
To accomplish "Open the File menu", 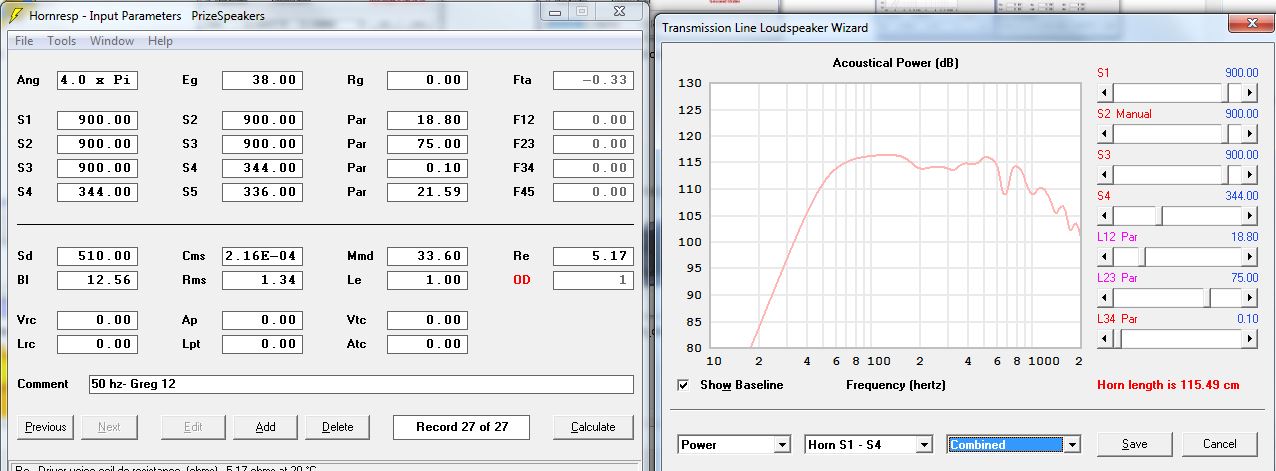I will [24, 41].
